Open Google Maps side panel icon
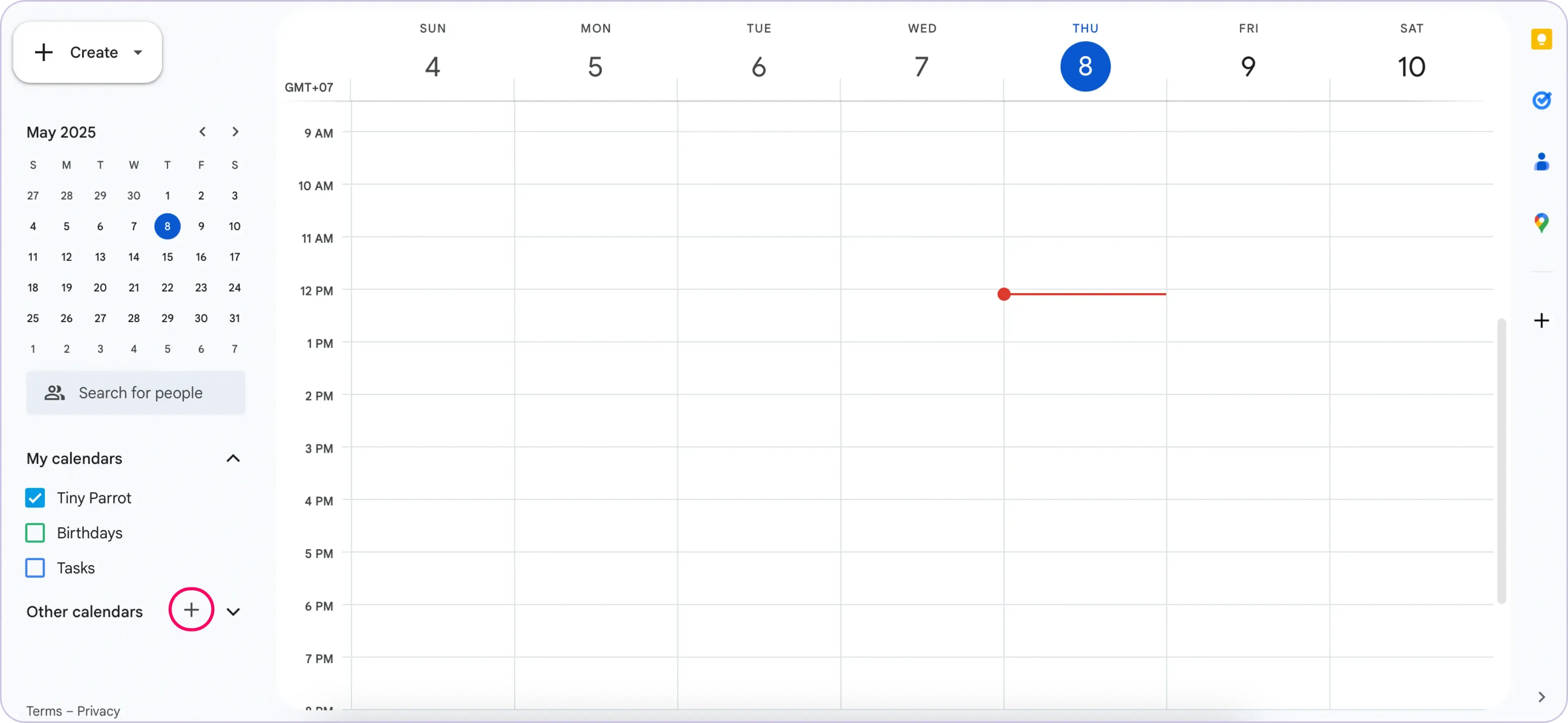Screen dimensions: 1568x723 (1541, 223)
